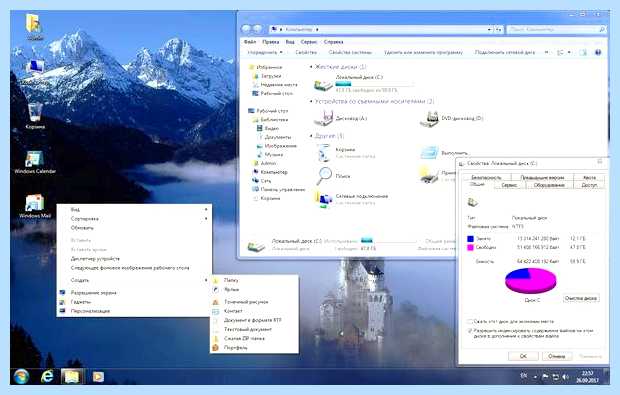Click the disk usage pie chart

point(531,280)
